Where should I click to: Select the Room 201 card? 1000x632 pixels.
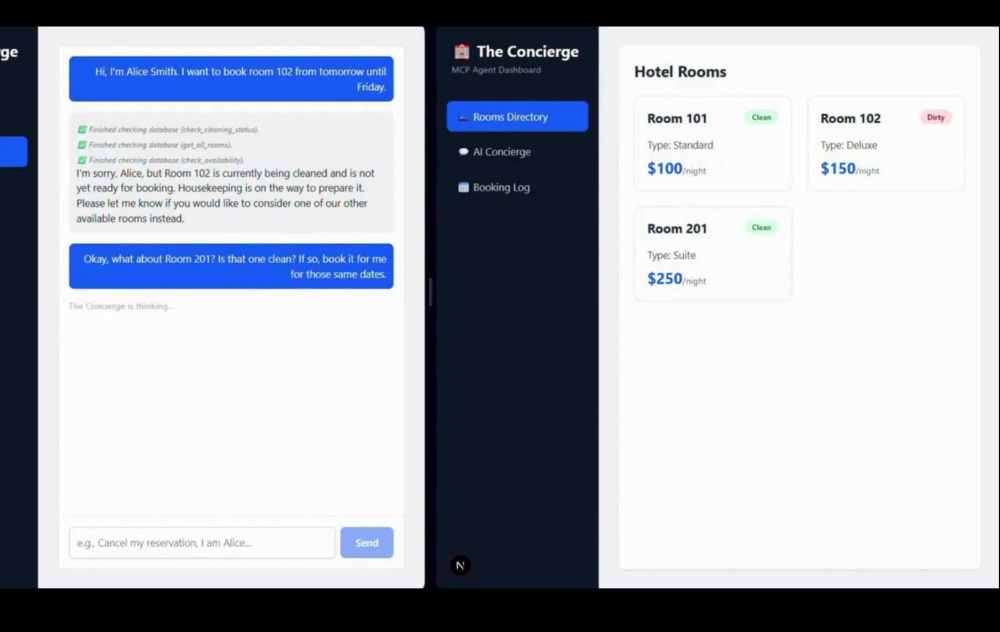tap(713, 253)
